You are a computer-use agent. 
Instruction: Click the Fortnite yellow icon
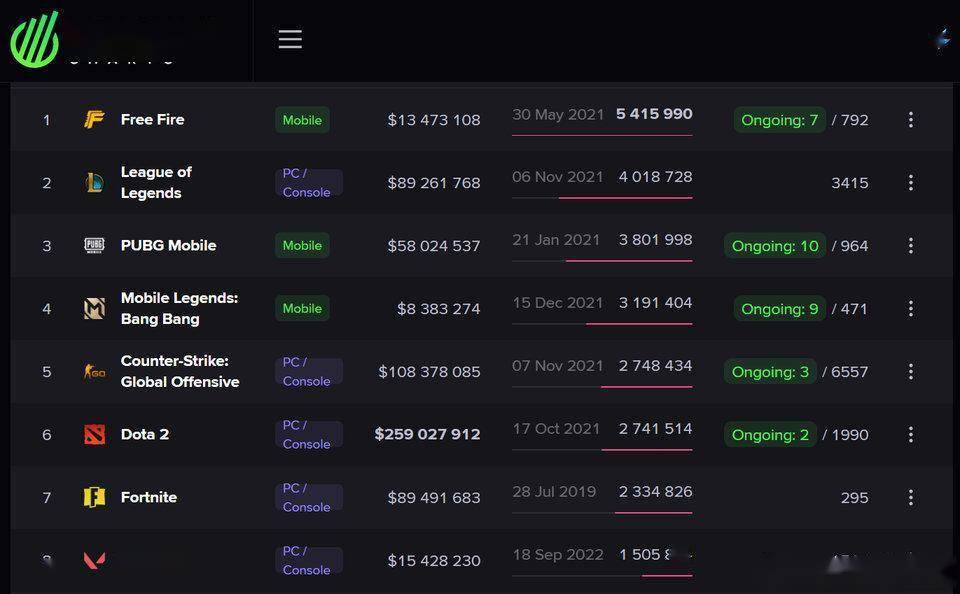click(x=94, y=498)
